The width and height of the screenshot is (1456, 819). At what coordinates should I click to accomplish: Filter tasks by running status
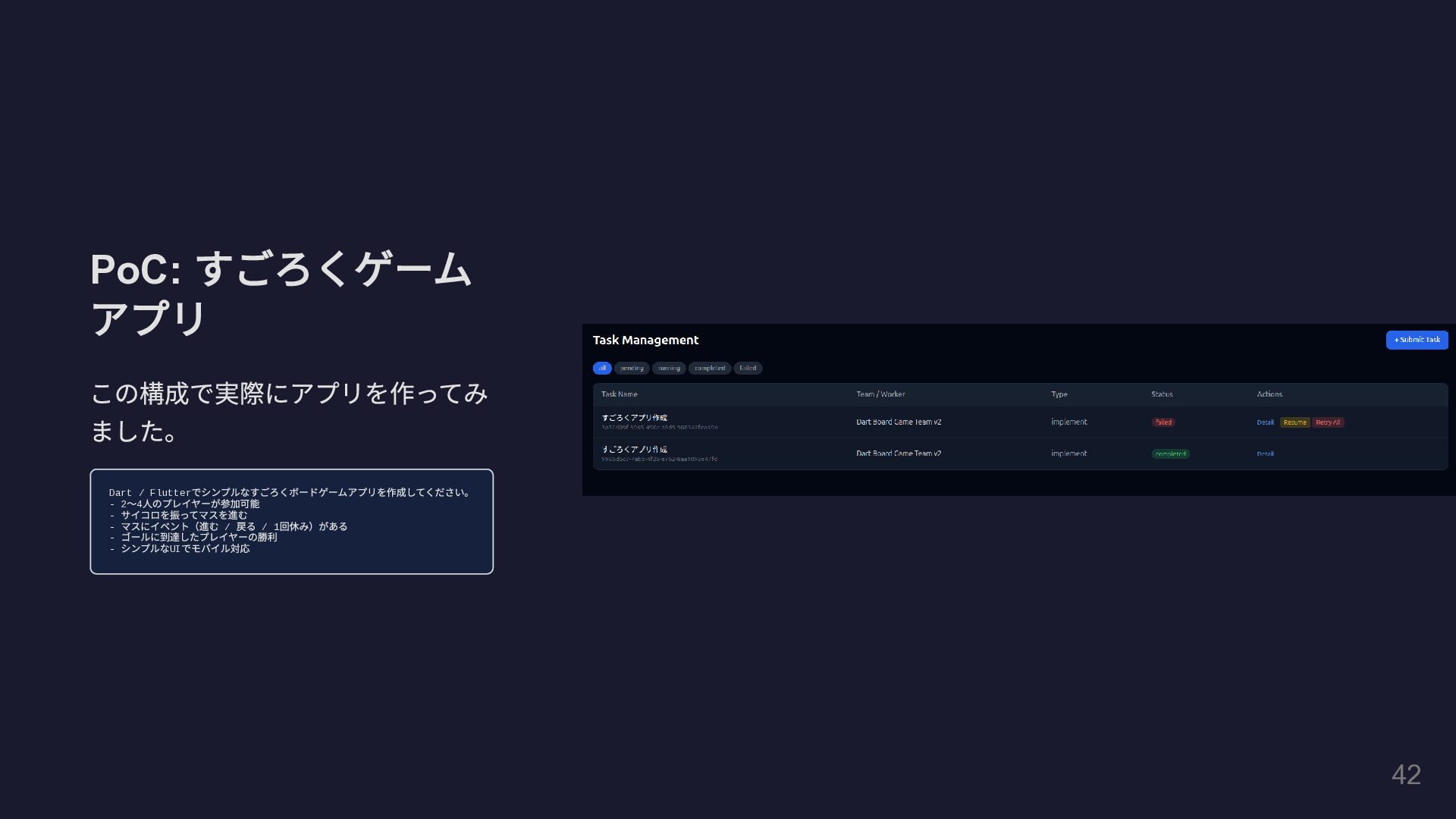coord(669,368)
